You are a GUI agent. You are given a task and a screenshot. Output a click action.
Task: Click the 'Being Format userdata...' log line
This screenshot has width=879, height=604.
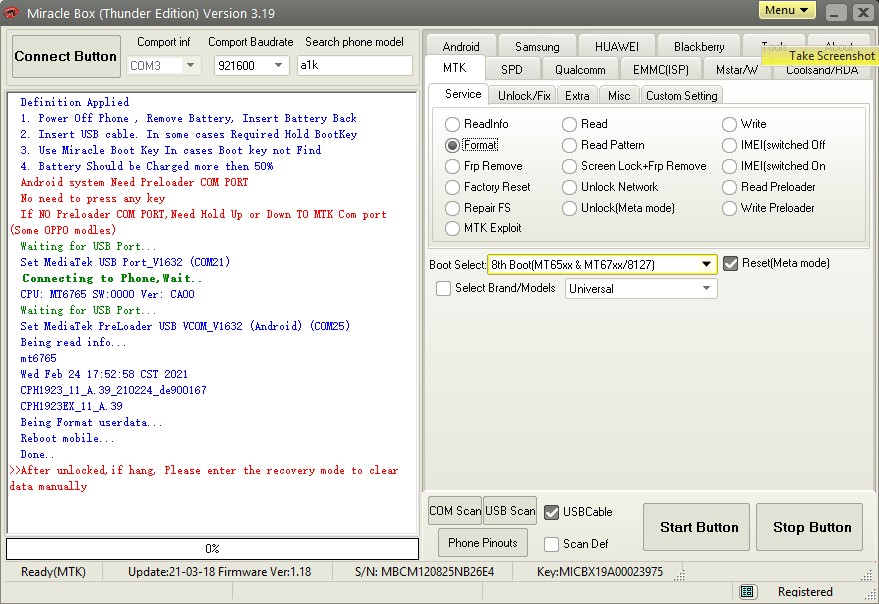coord(91,422)
